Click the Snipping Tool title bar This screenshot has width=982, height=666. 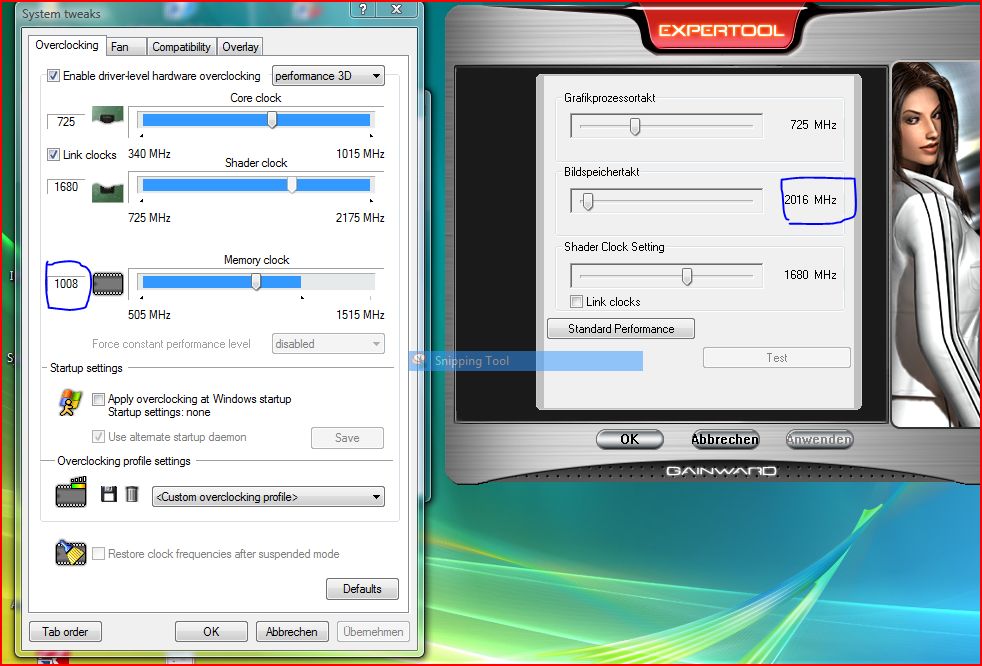(x=526, y=360)
